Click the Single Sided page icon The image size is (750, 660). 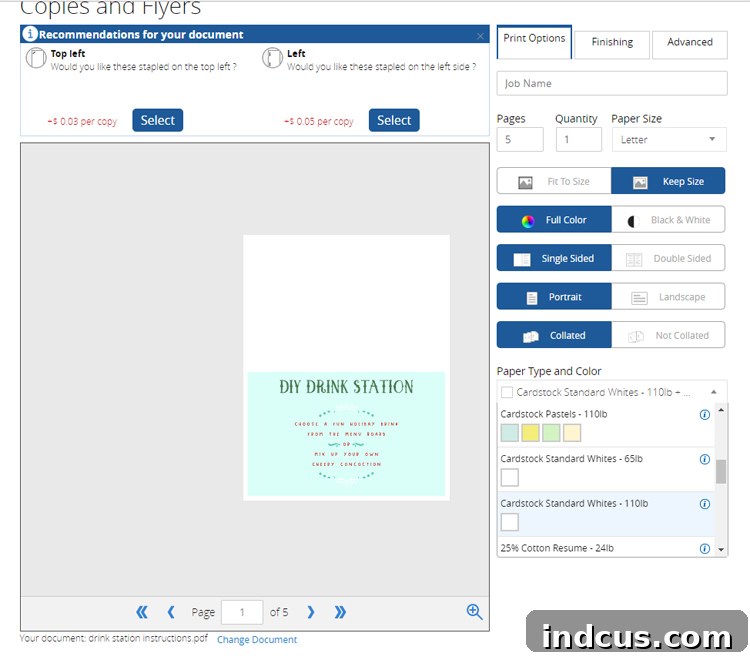point(522,259)
